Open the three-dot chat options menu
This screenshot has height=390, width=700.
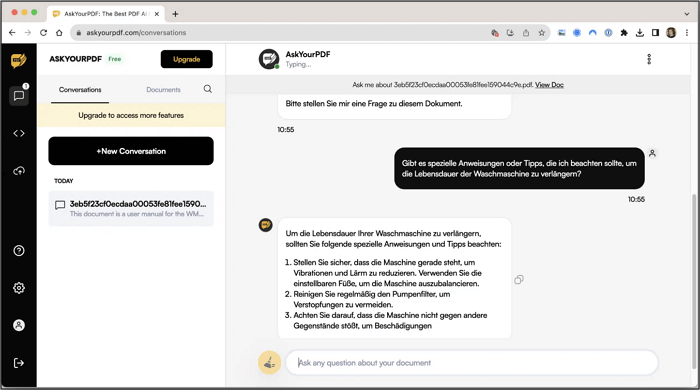649,59
